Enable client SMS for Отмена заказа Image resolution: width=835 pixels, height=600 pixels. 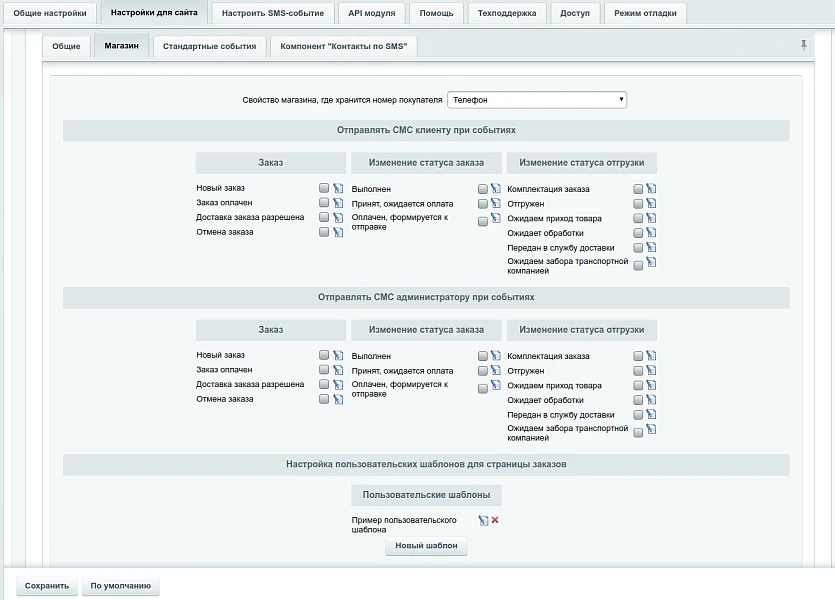pos(324,232)
